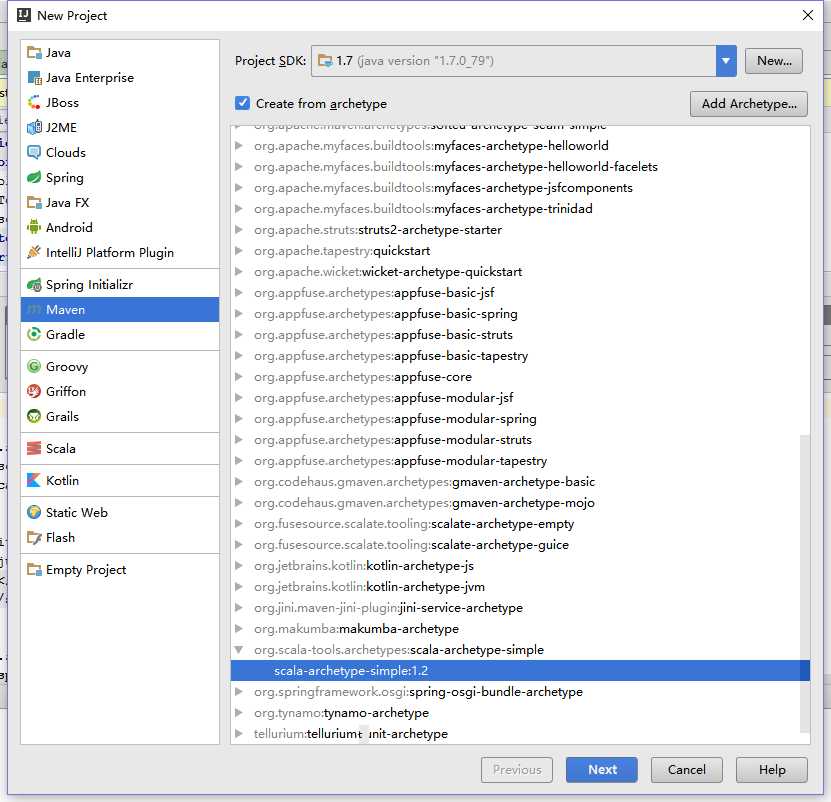Select the kotlin-archetype-js row
831x802 pixels.
[520, 566]
